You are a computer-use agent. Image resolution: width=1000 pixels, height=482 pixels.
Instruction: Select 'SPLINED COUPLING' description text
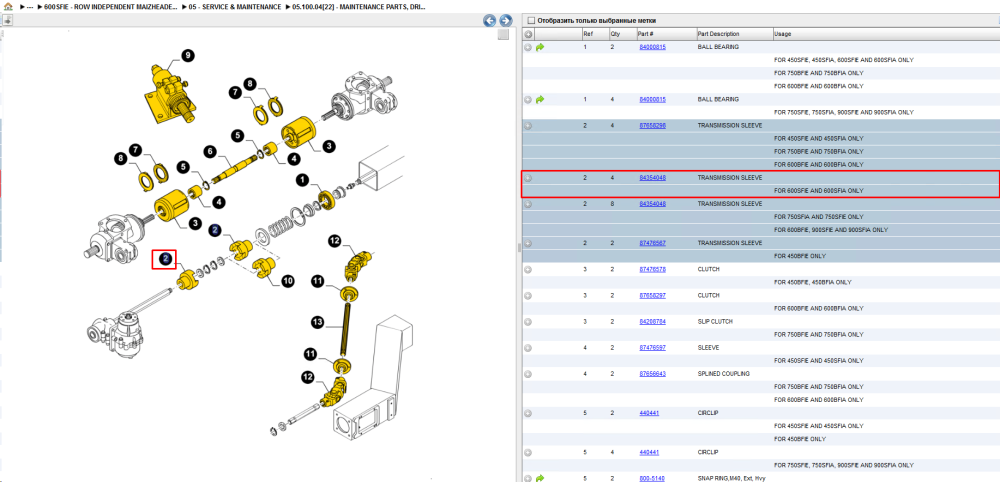tap(723, 374)
